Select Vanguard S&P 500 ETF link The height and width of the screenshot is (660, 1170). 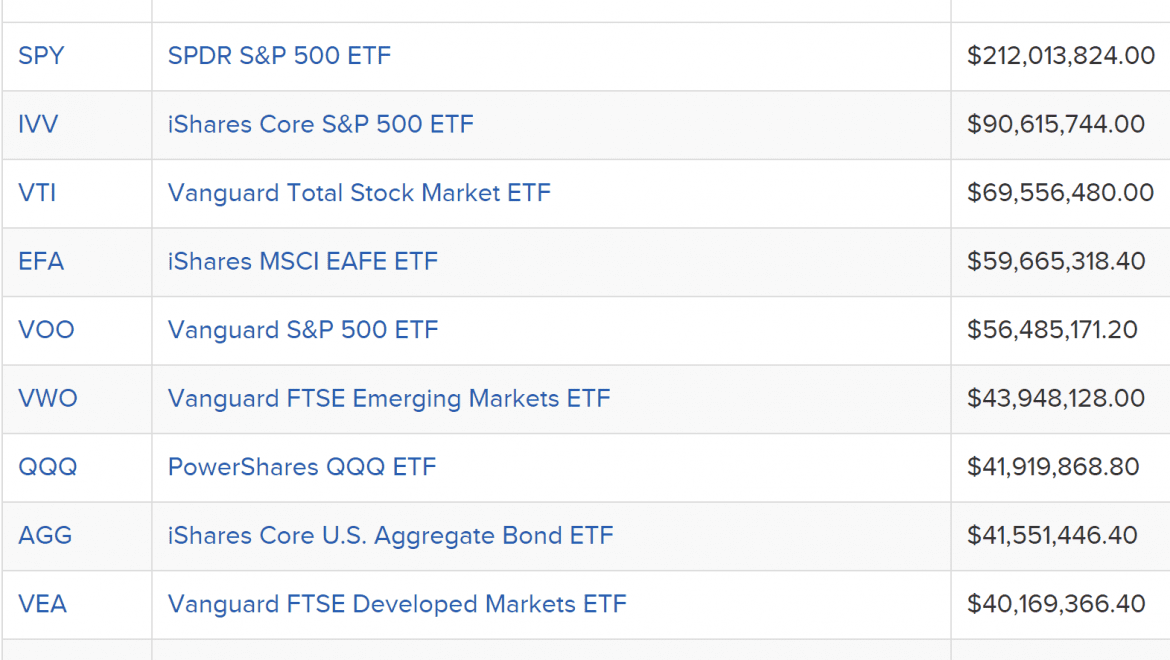click(303, 330)
